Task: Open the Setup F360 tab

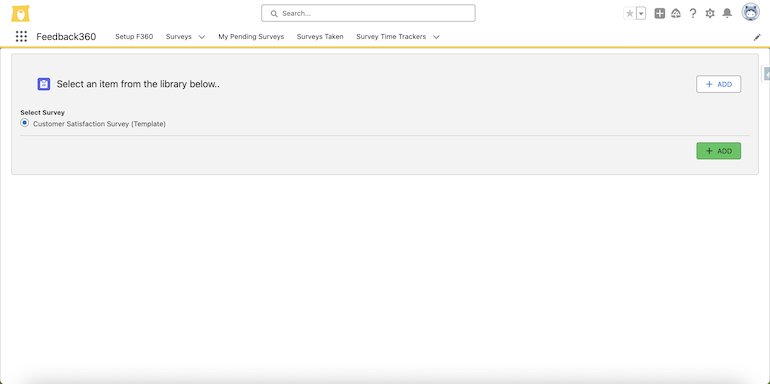Action: (x=134, y=36)
